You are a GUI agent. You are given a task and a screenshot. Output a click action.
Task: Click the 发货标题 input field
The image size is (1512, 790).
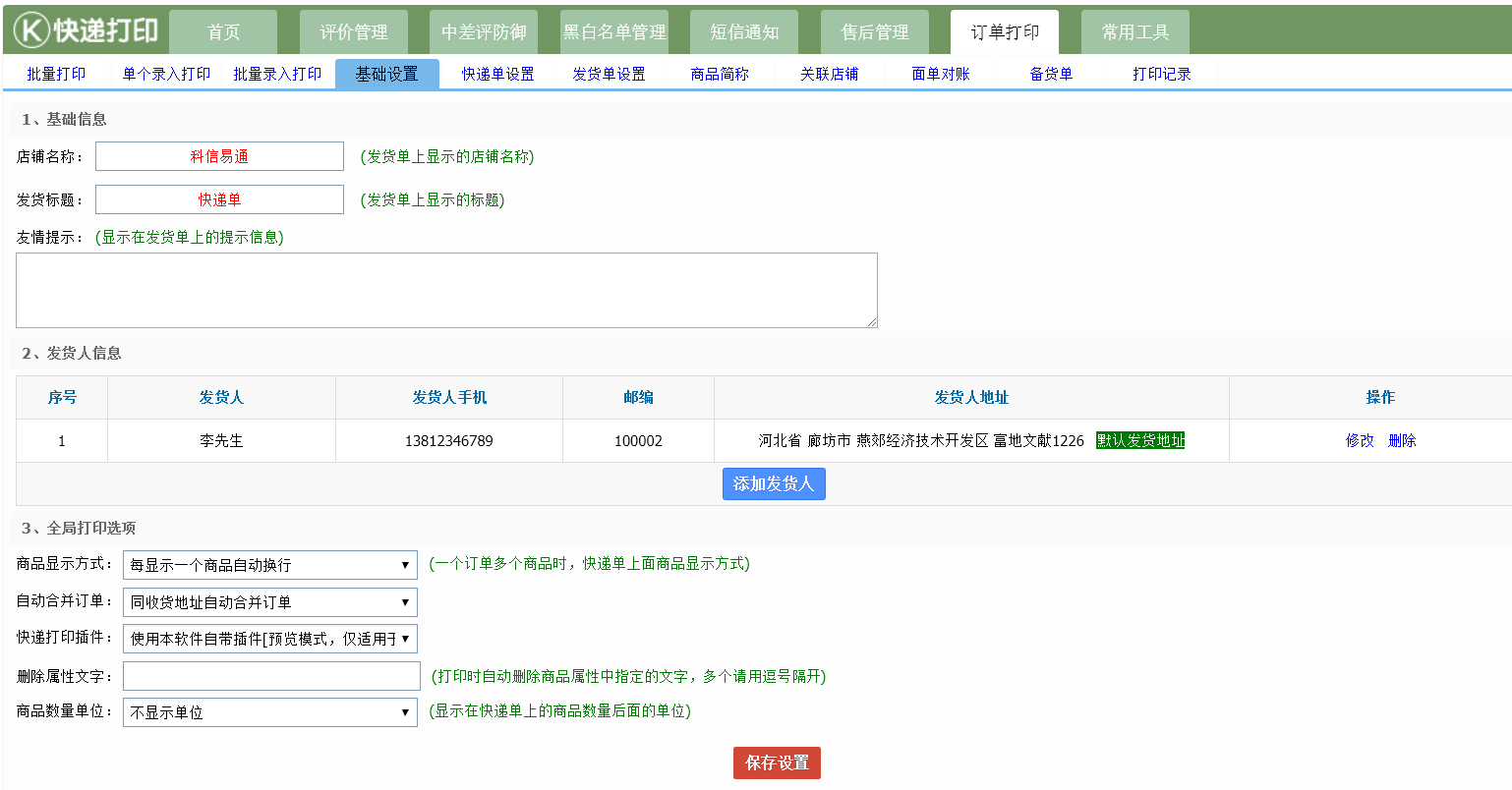(219, 199)
